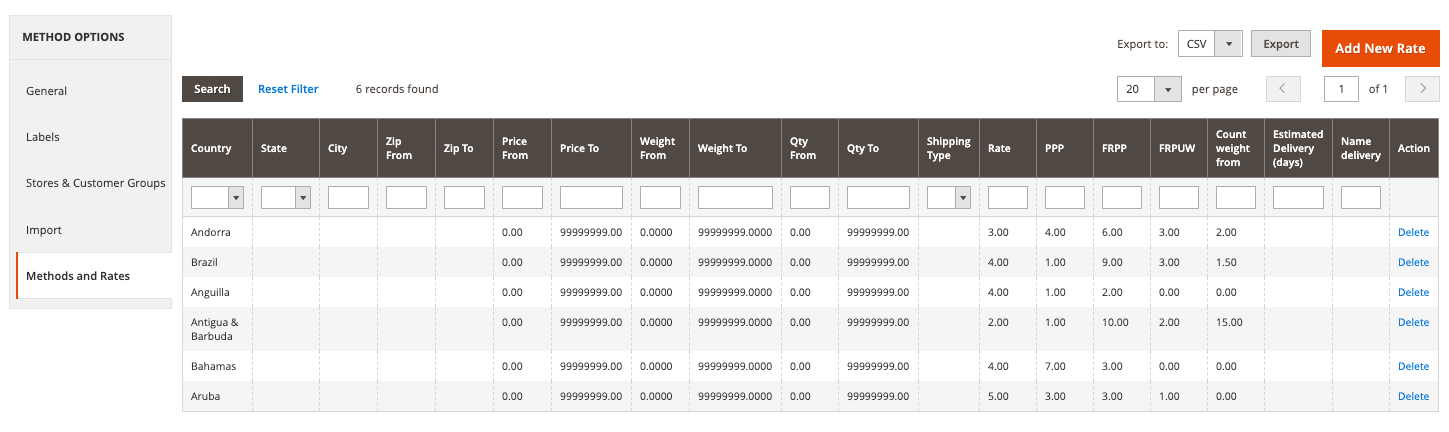
Task: Click the Export button
Action: pyautogui.click(x=1280, y=44)
